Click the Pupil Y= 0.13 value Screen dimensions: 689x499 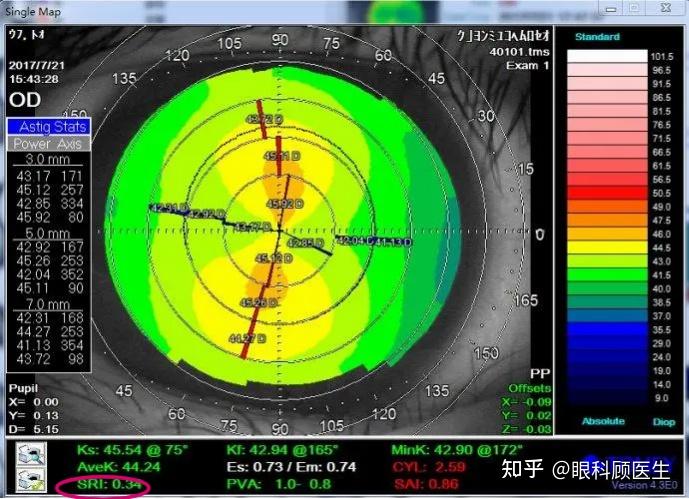pyautogui.click(x=33, y=415)
